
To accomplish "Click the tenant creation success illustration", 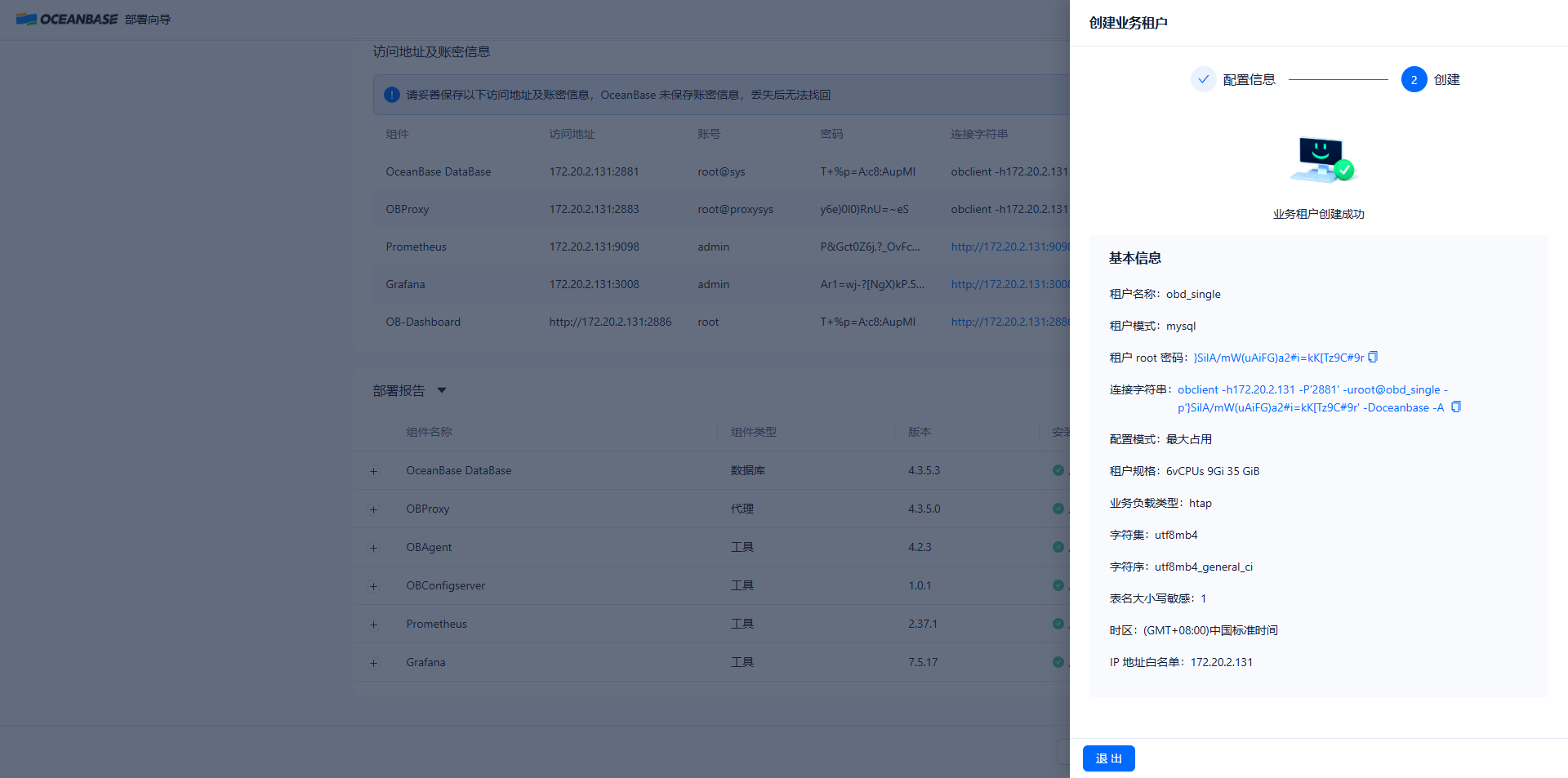I will 1323,159.
